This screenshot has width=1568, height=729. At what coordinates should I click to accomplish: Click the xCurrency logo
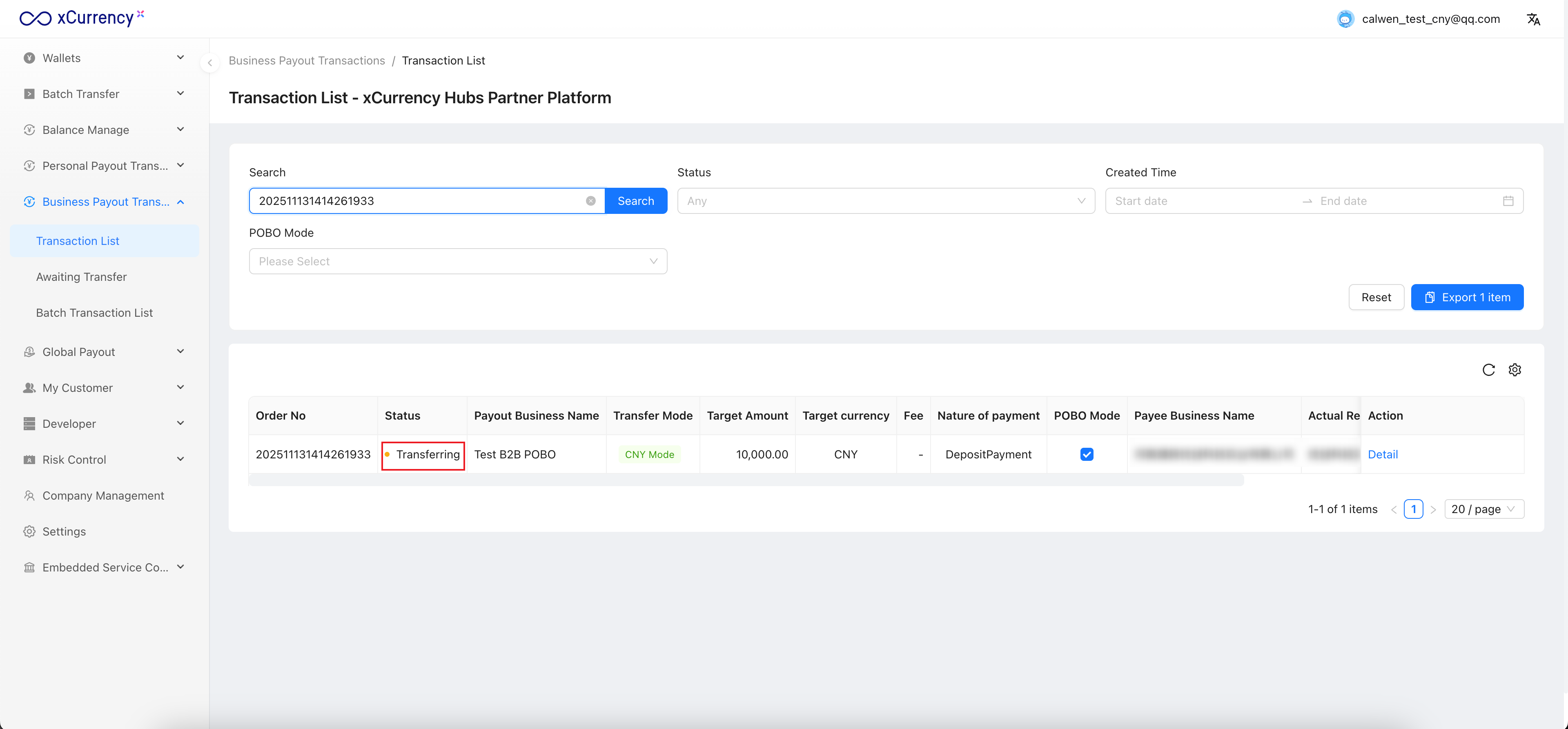click(x=82, y=18)
